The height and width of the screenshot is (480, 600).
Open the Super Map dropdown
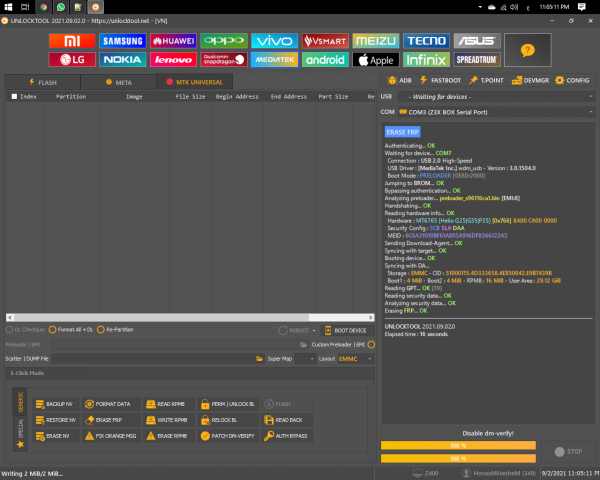coord(305,359)
